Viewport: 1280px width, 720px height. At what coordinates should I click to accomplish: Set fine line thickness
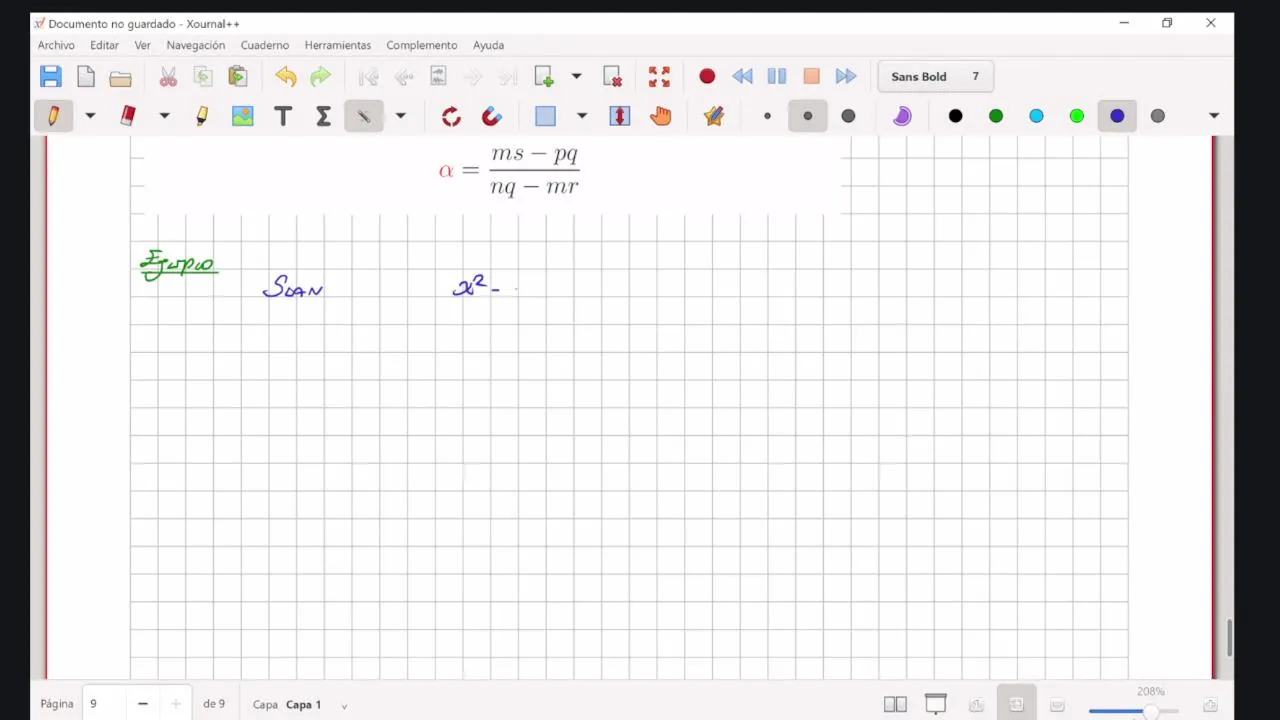(767, 116)
